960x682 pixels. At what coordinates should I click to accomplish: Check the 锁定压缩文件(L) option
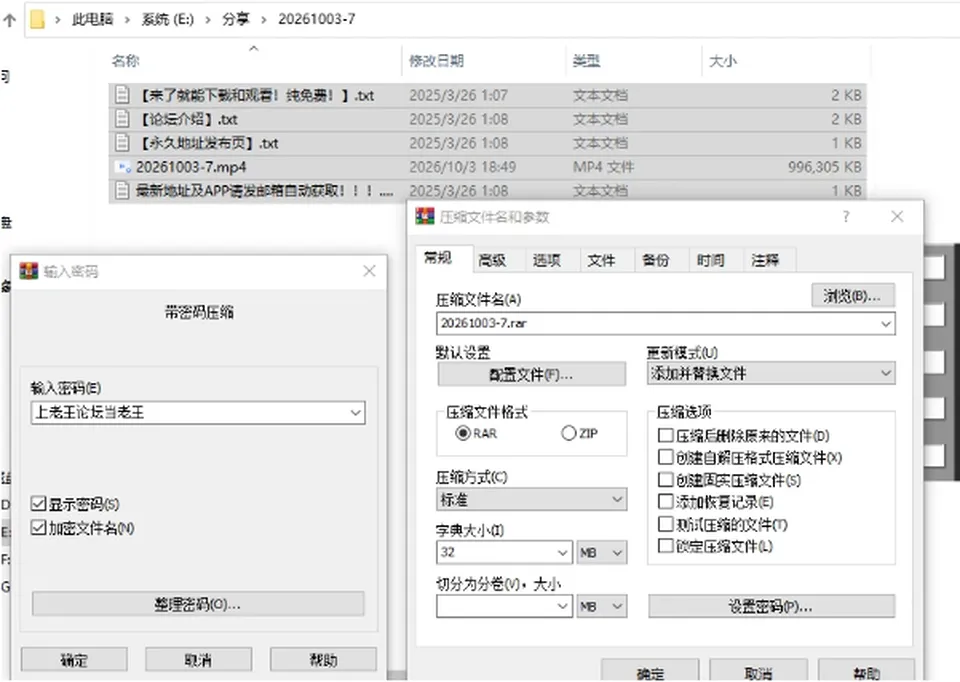click(x=666, y=546)
